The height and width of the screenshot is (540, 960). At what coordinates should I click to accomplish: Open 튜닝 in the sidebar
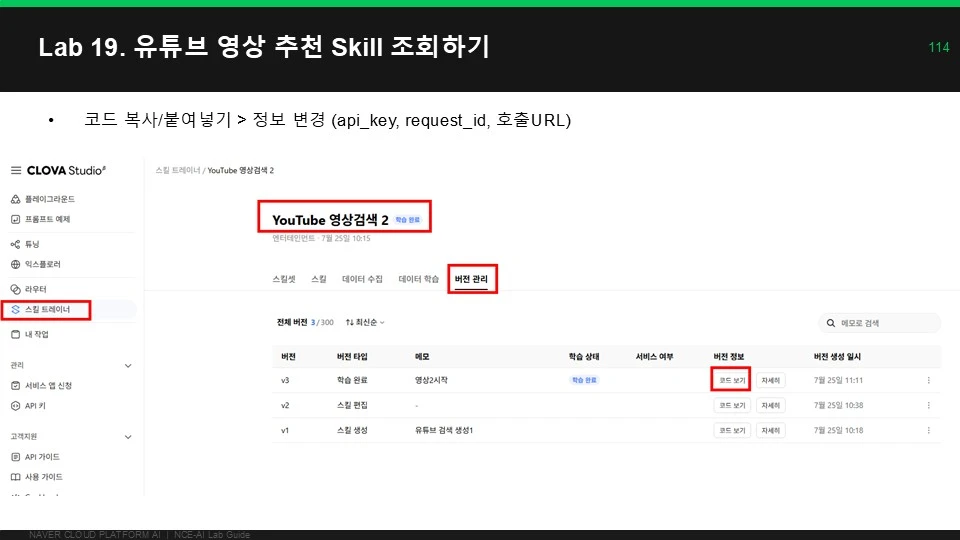pos(32,244)
